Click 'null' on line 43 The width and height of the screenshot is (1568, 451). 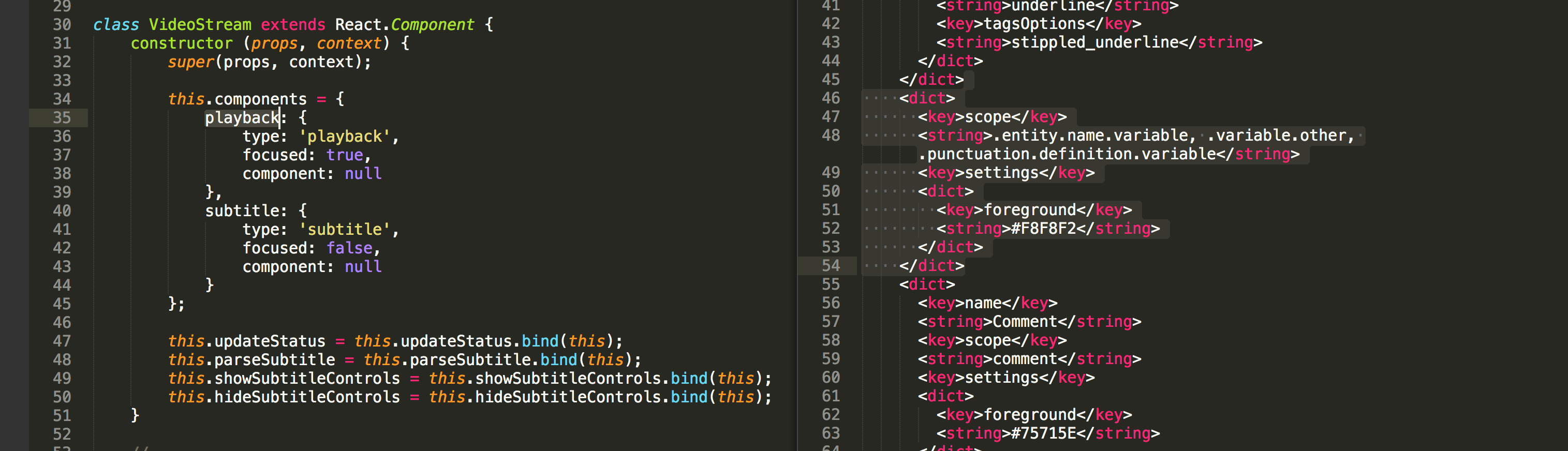[x=363, y=266]
